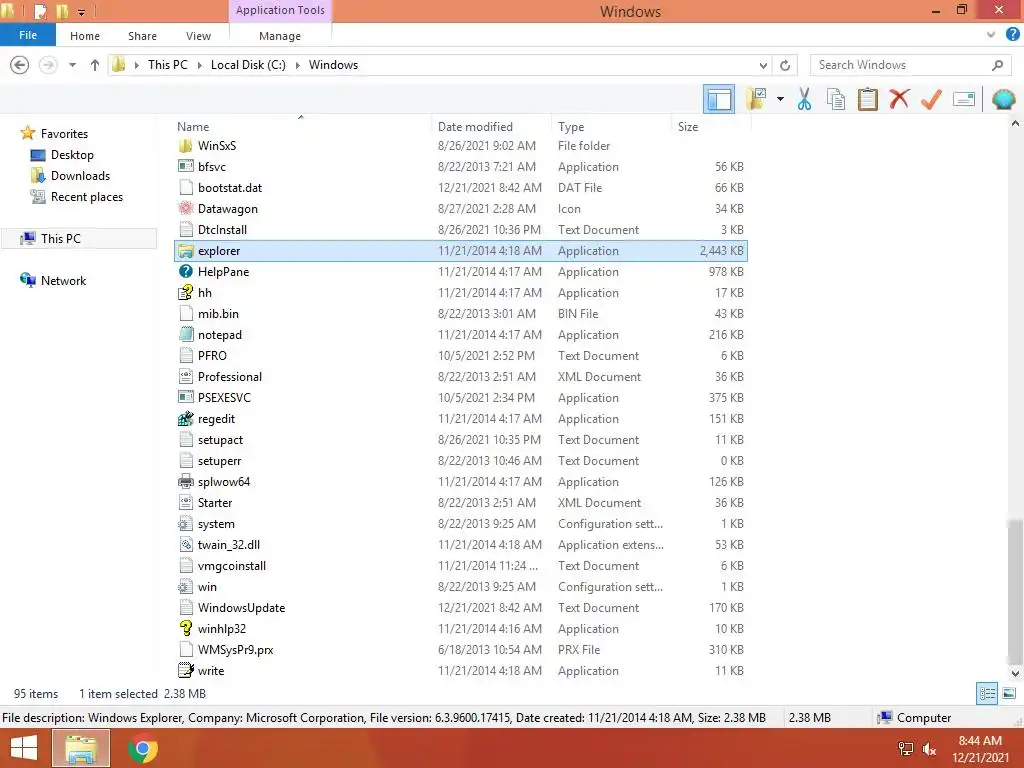Select the notepad application icon
This screenshot has height=768, width=1024.
click(186, 334)
